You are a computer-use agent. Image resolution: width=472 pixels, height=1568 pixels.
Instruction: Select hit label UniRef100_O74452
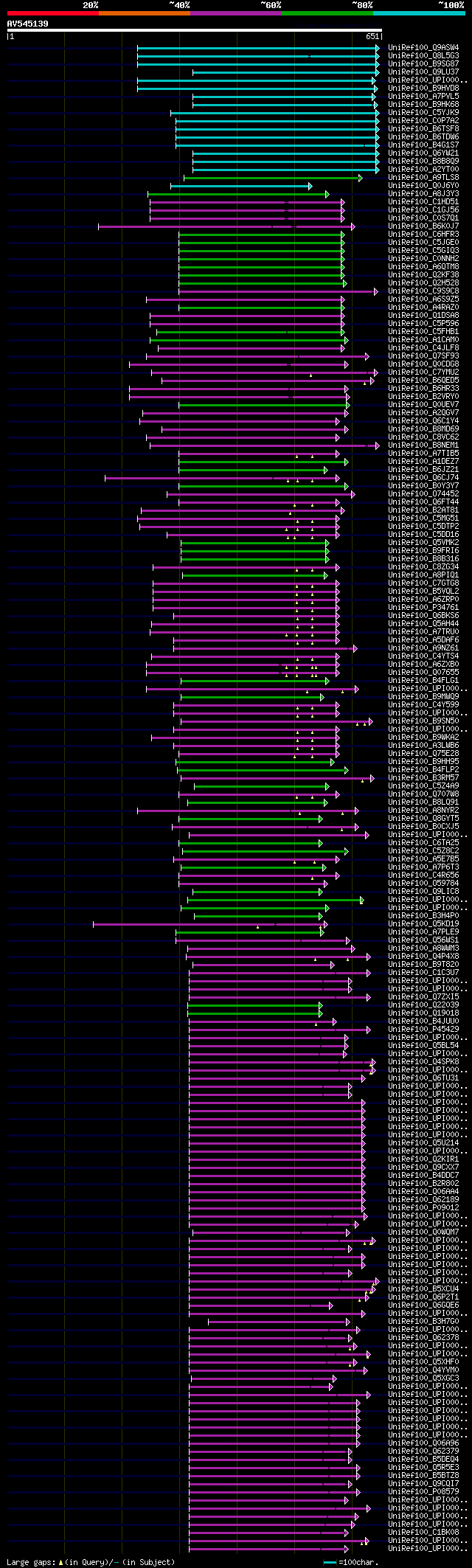pyautogui.click(x=423, y=493)
